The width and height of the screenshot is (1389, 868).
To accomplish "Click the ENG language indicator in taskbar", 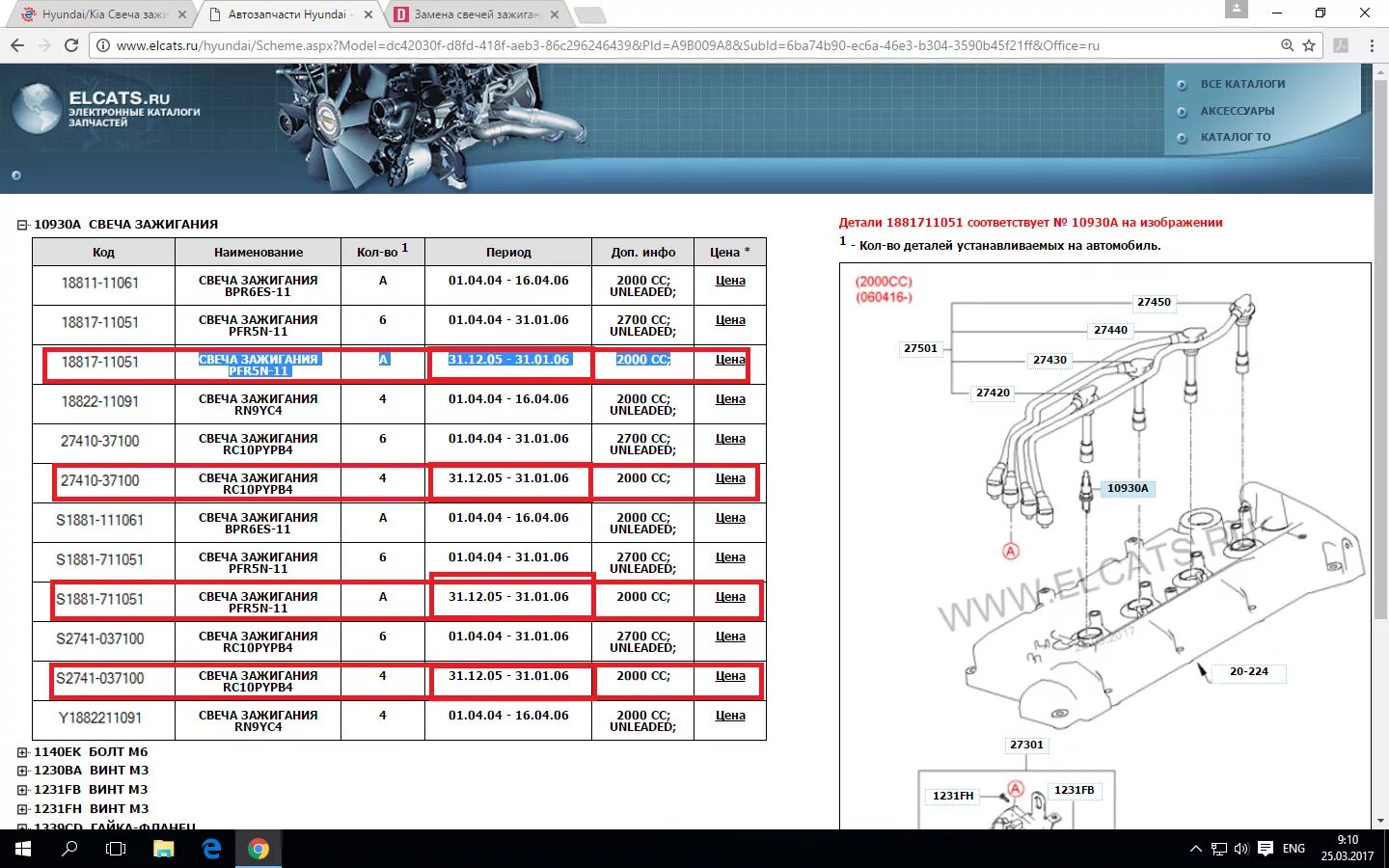I will (x=1294, y=849).
